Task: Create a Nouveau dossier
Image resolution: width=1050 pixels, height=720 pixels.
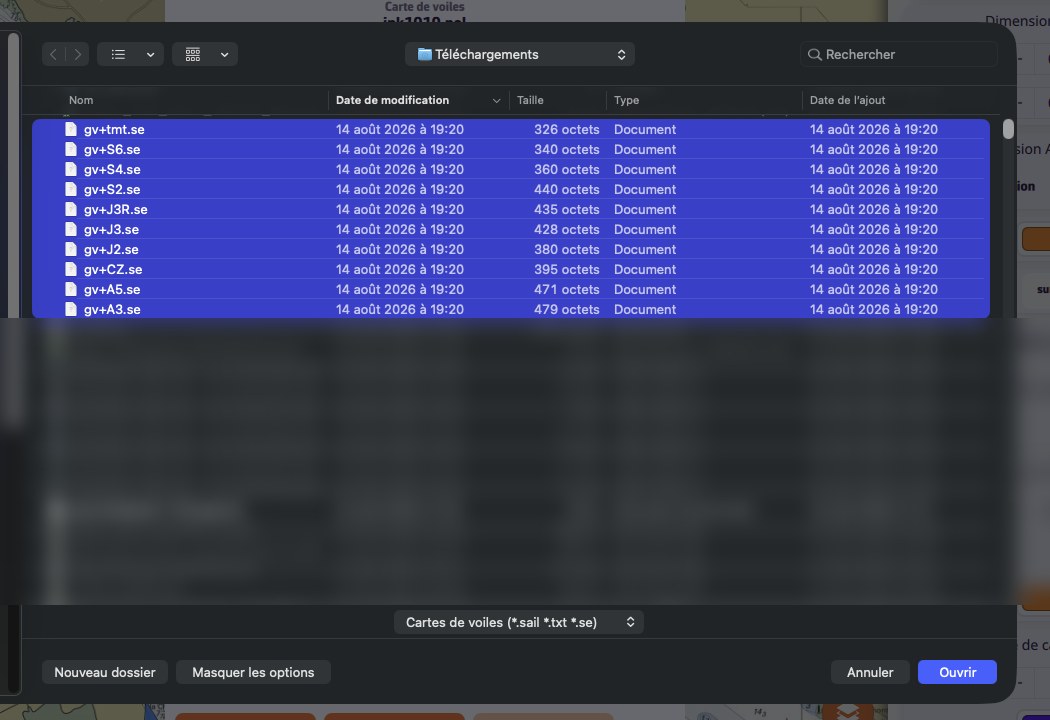Action: pos(104,672)
